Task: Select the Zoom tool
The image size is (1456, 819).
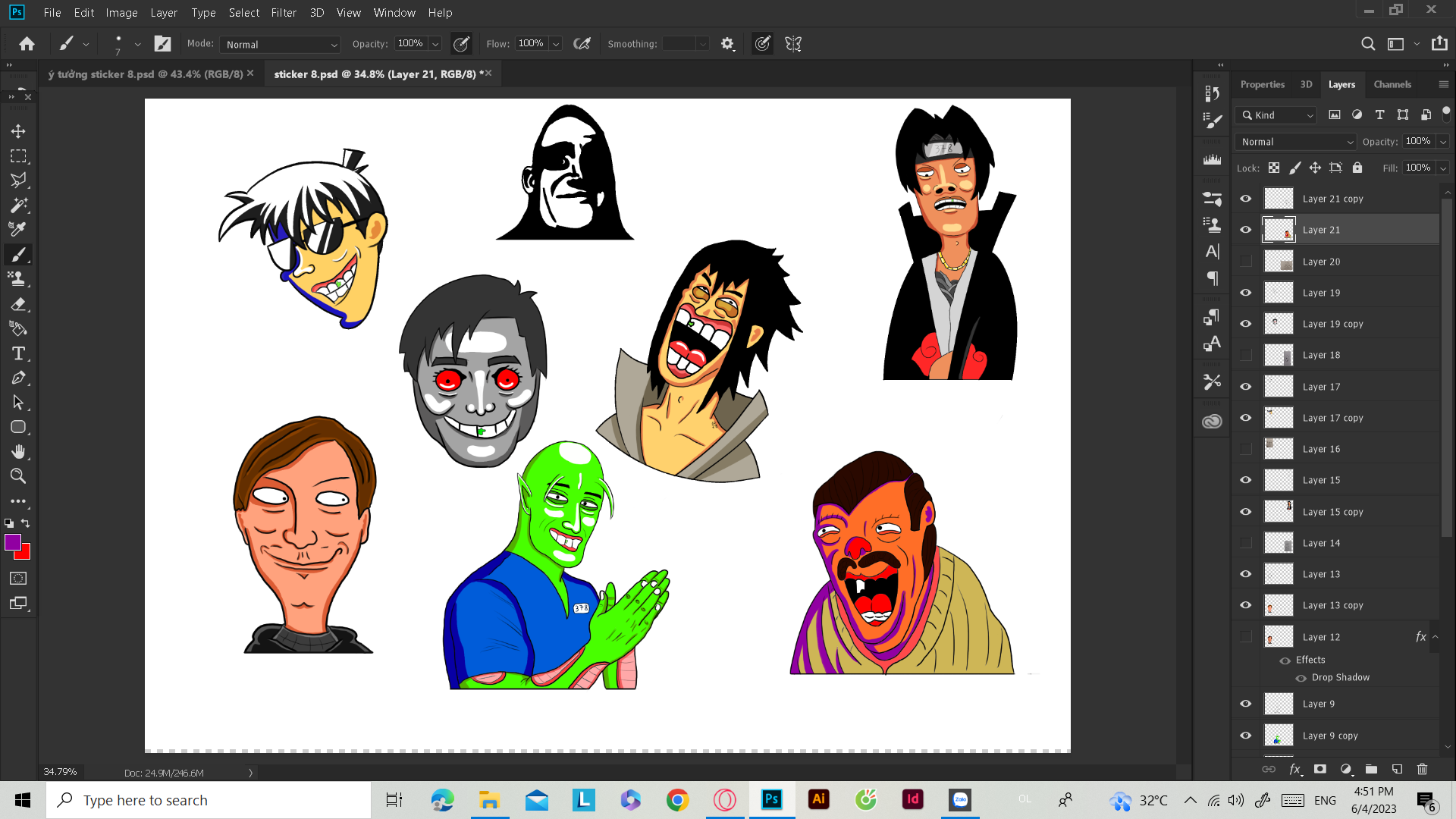Action: click(x=18, y=476)
